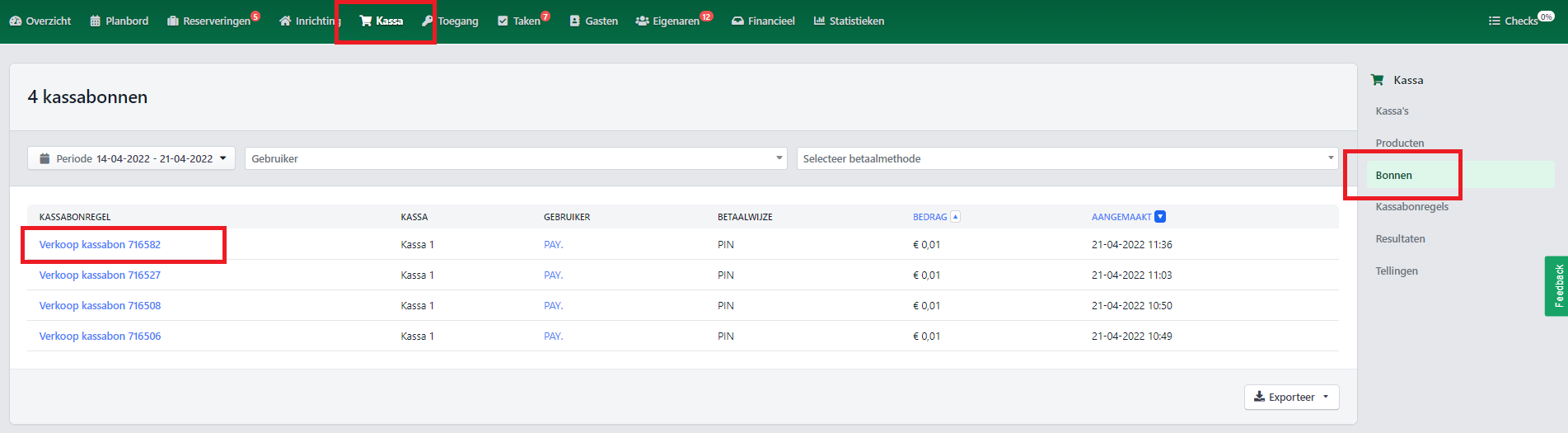Click PAY. user for kassabon 716582
1568x433 pixels.
(x=554, y=244)
